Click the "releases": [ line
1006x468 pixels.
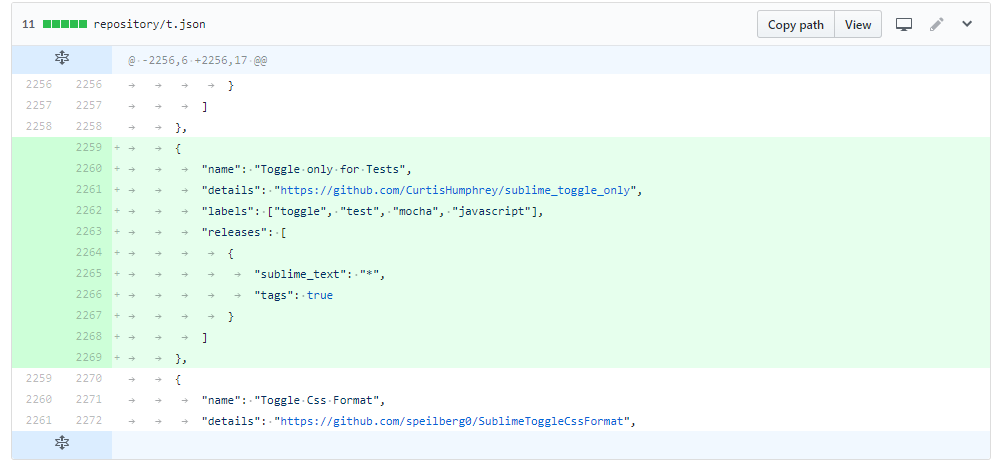coord(244,232)
